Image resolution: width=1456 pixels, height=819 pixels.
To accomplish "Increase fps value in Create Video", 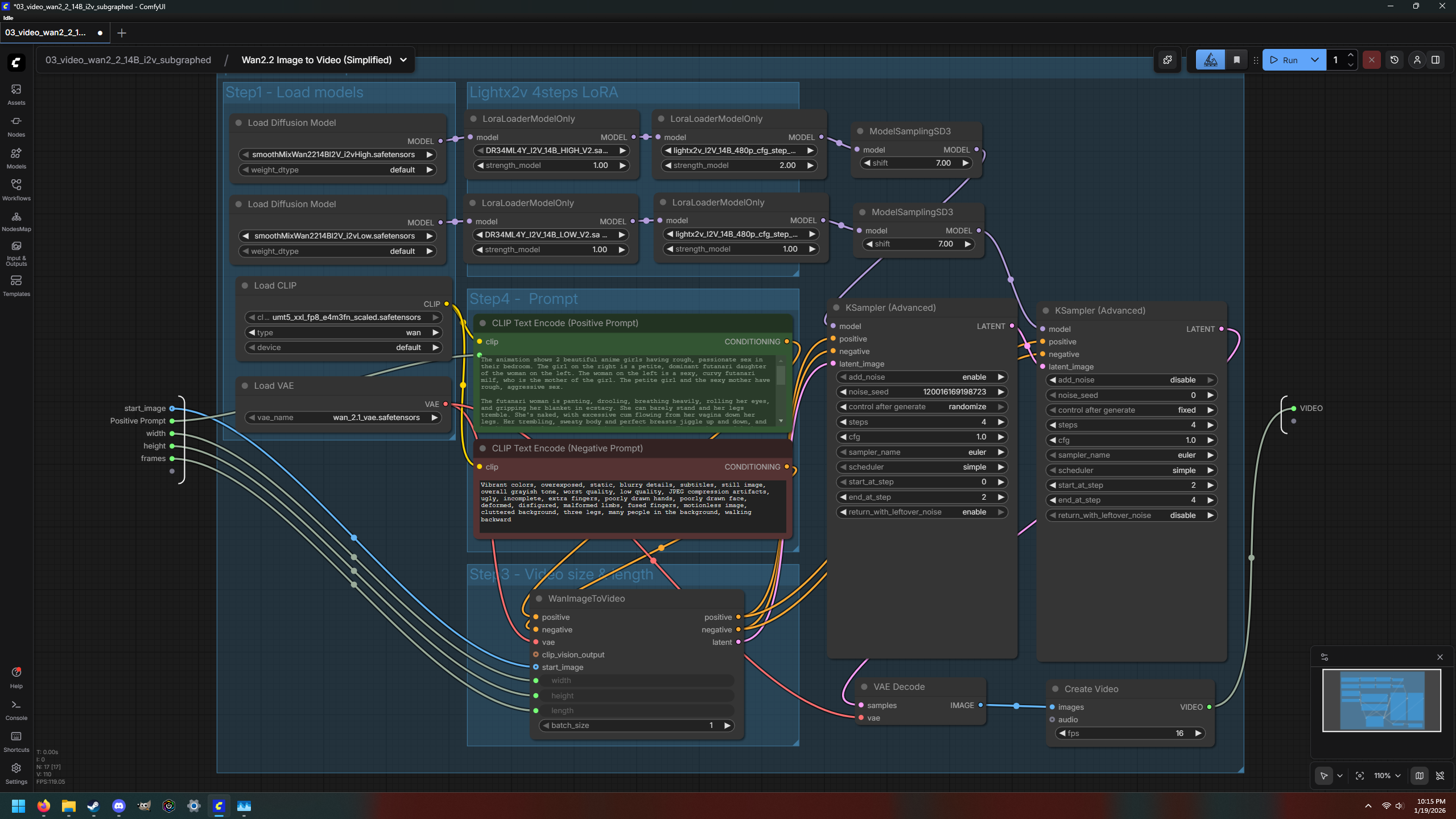I will tap(1198, 733).
